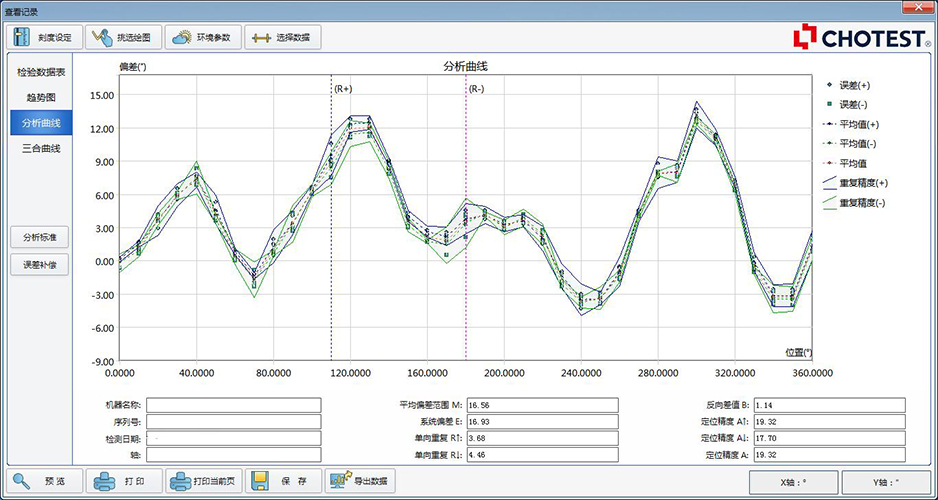Viewport: 938px width, 500px height.
Task: Click the 机器名称 input field
Action: pyautogui.click(x=234, y=405)
